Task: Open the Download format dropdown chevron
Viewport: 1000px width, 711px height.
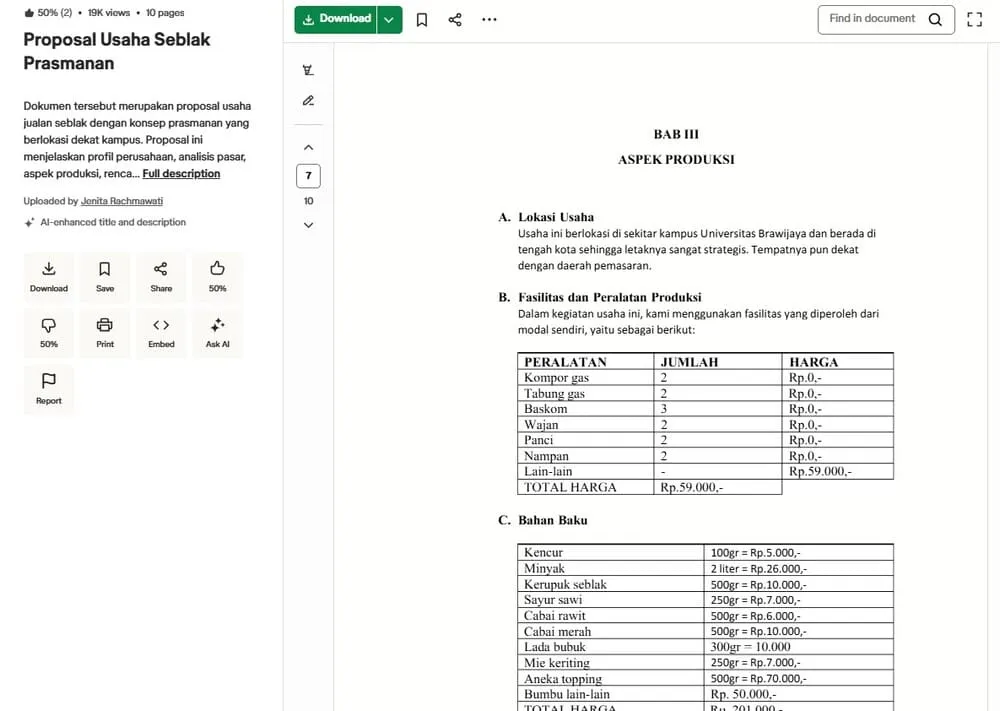Action: (x=389, y=19)
